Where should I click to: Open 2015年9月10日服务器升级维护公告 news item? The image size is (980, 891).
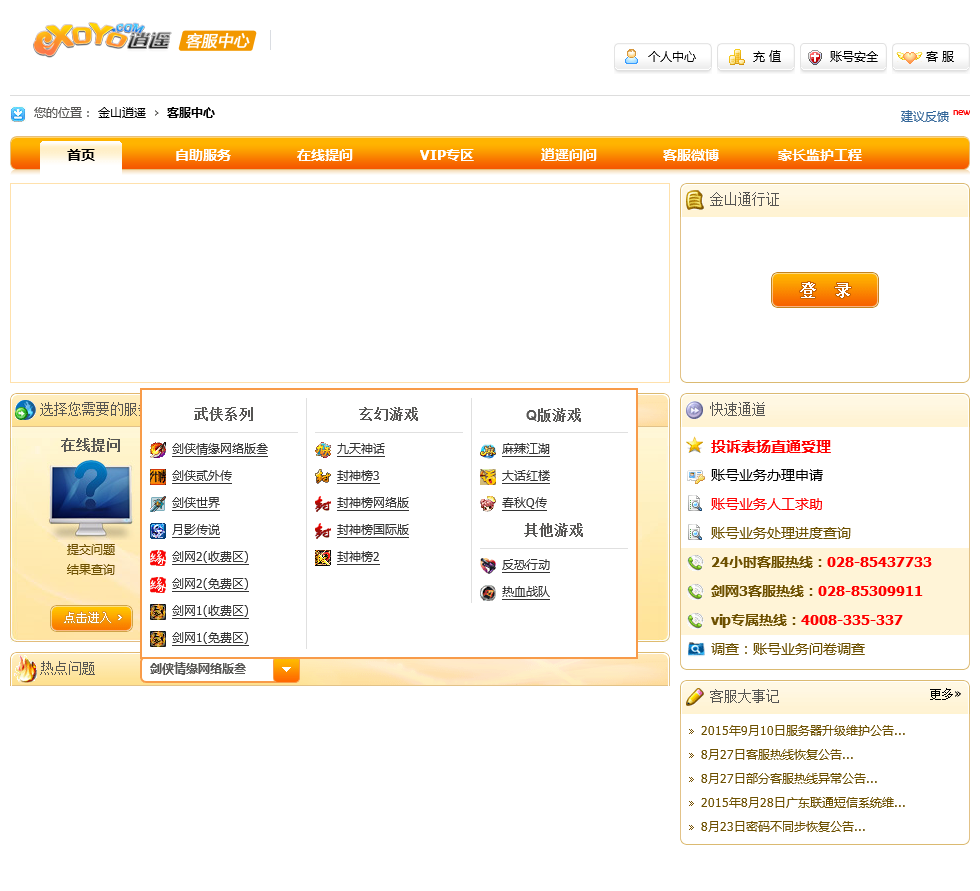(802, 730)
